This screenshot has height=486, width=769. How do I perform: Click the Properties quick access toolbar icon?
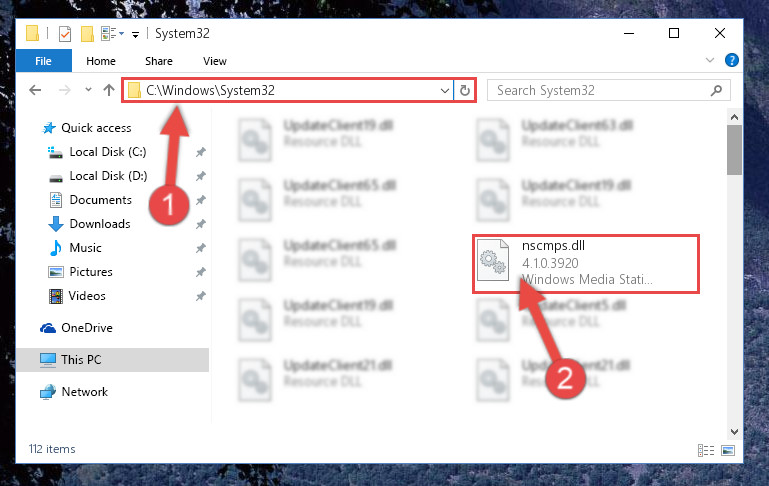(65, 34)
